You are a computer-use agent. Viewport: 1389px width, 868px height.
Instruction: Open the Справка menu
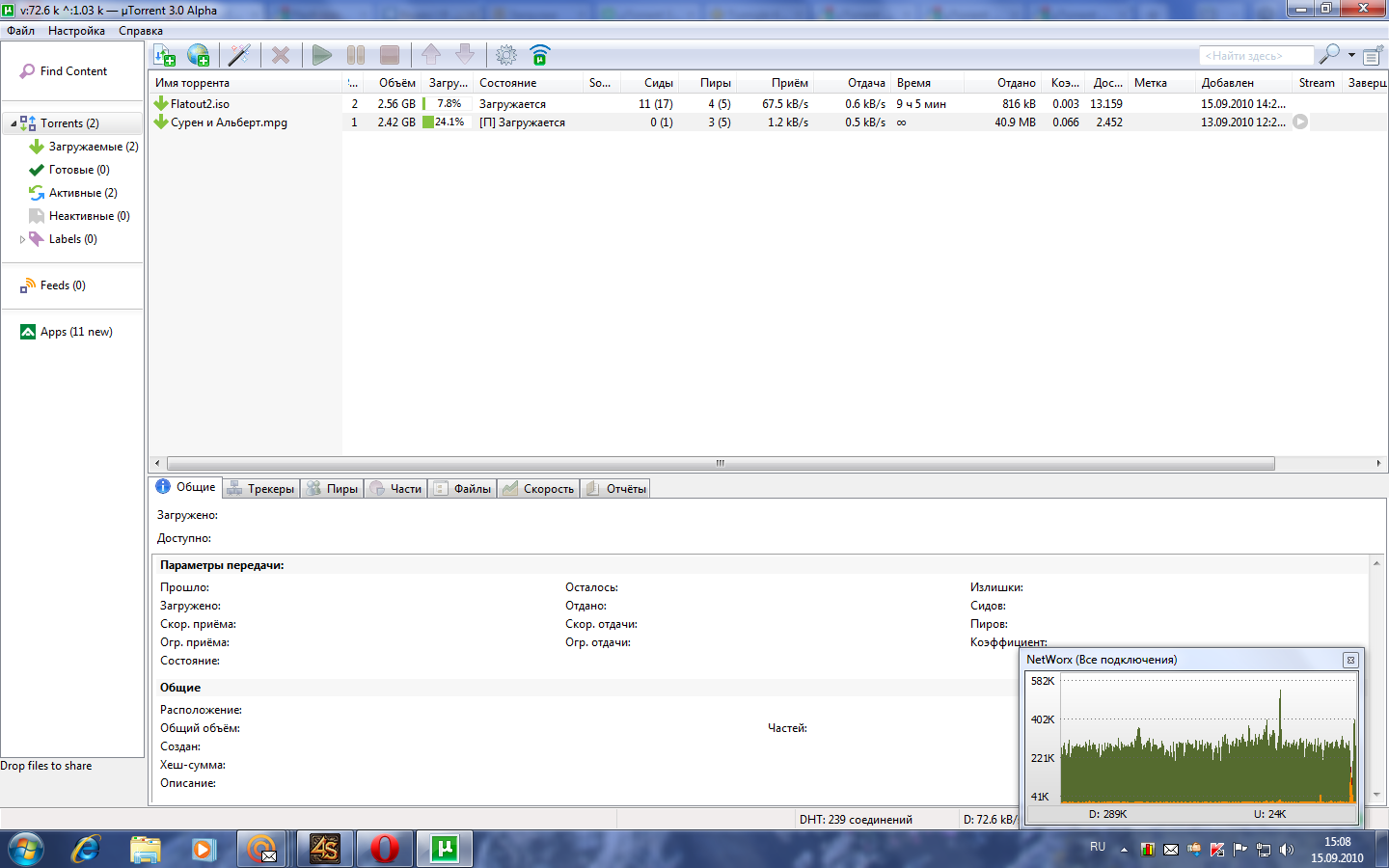click(x=141, y=31)
